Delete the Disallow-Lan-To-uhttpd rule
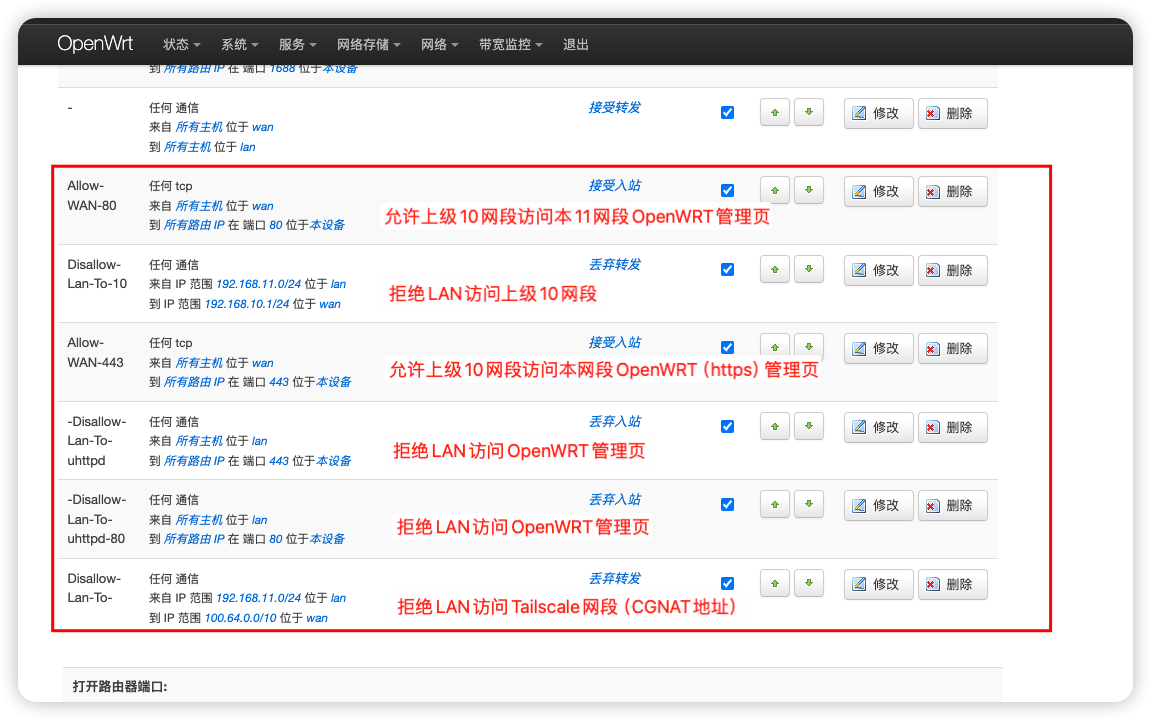Screen dimensions: 1151x720 point(952,427)
